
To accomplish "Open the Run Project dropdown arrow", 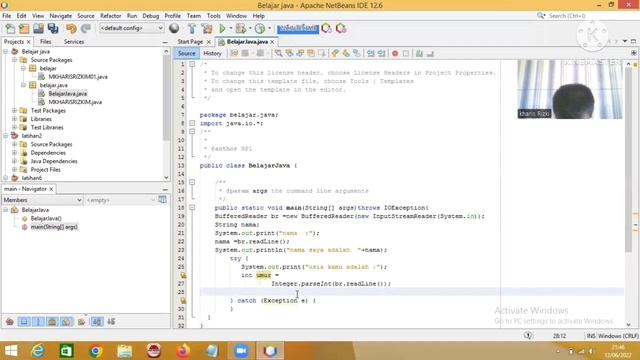I will coord(231,28).
